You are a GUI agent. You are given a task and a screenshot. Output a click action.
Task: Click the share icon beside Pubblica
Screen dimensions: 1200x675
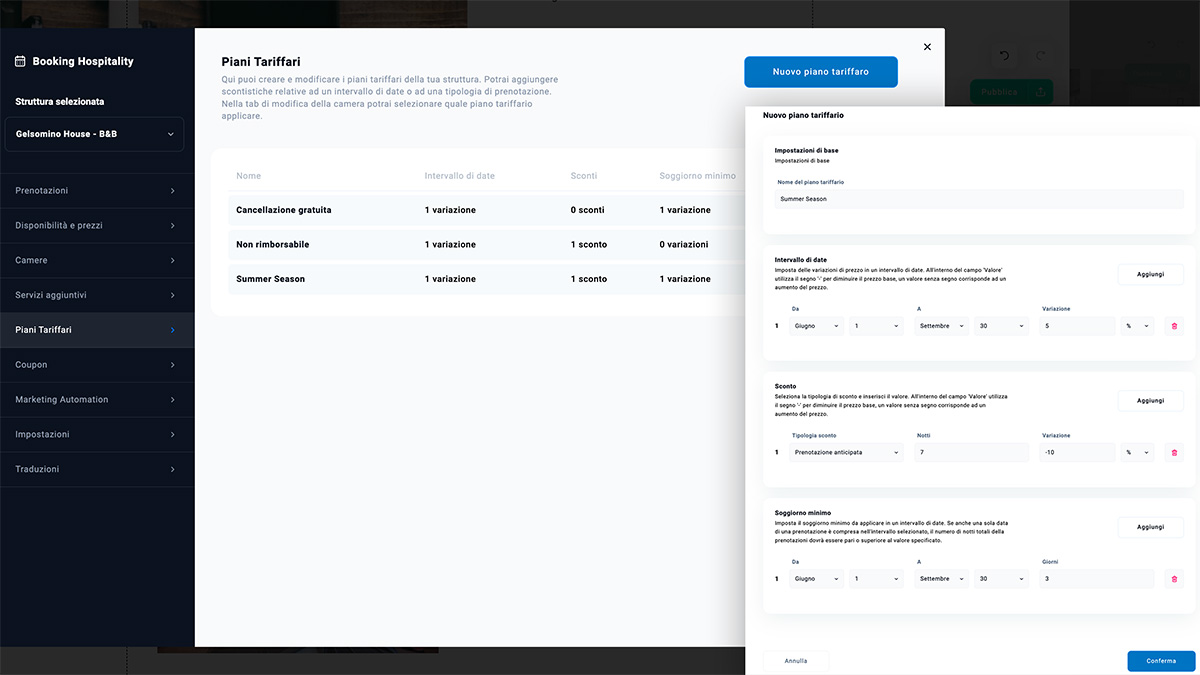1040,92
